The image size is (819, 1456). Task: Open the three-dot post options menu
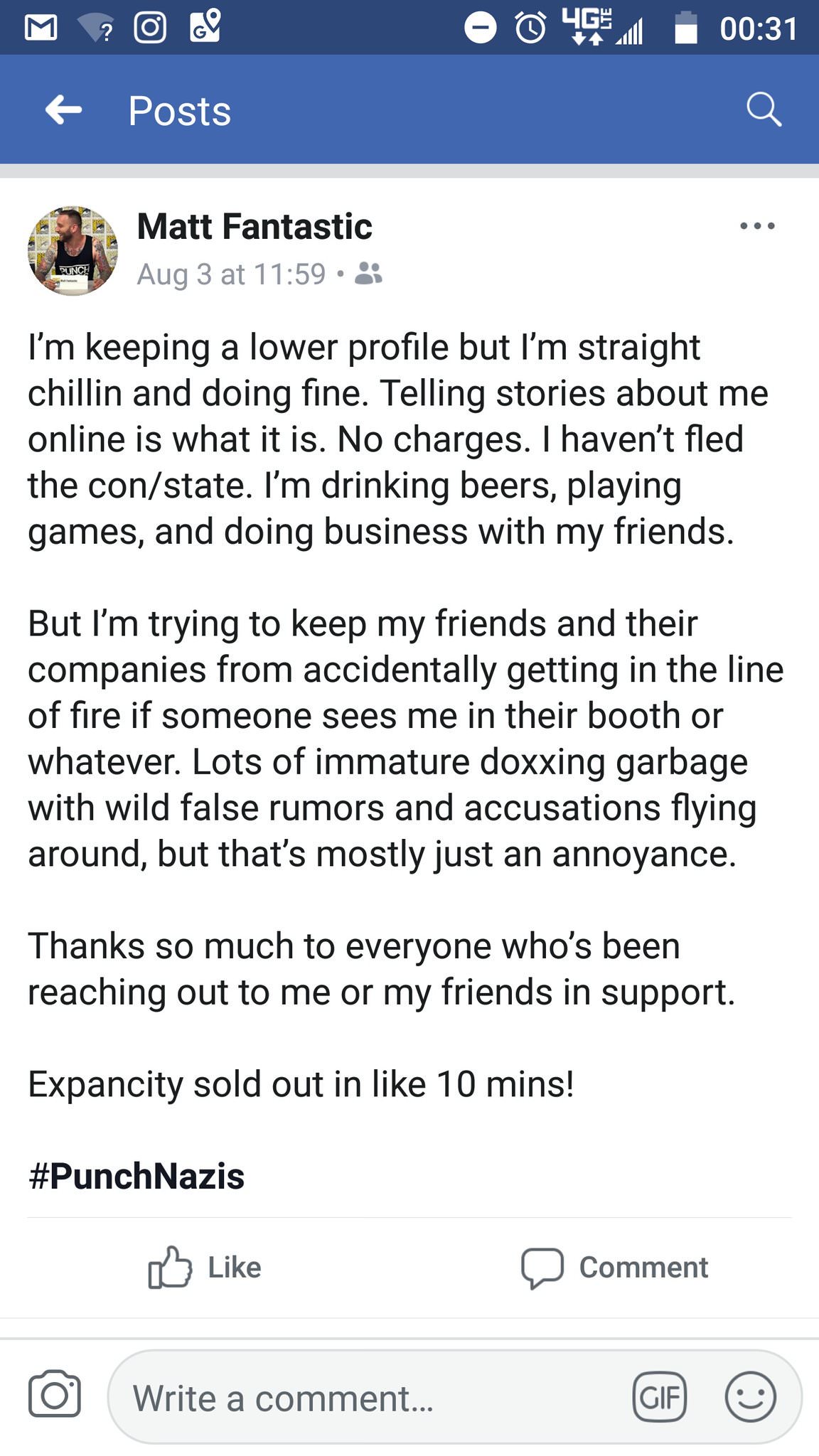(x=757, y=226)
